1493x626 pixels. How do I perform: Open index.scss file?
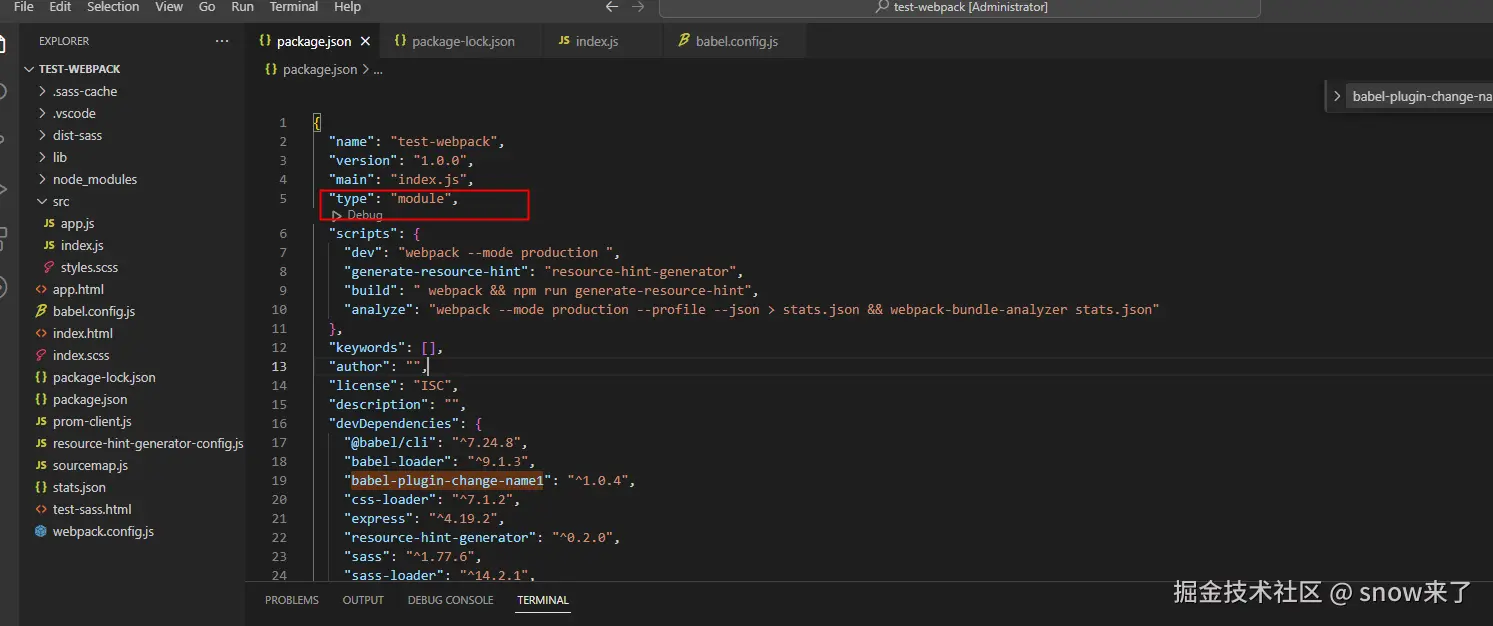tap(134, 355)
